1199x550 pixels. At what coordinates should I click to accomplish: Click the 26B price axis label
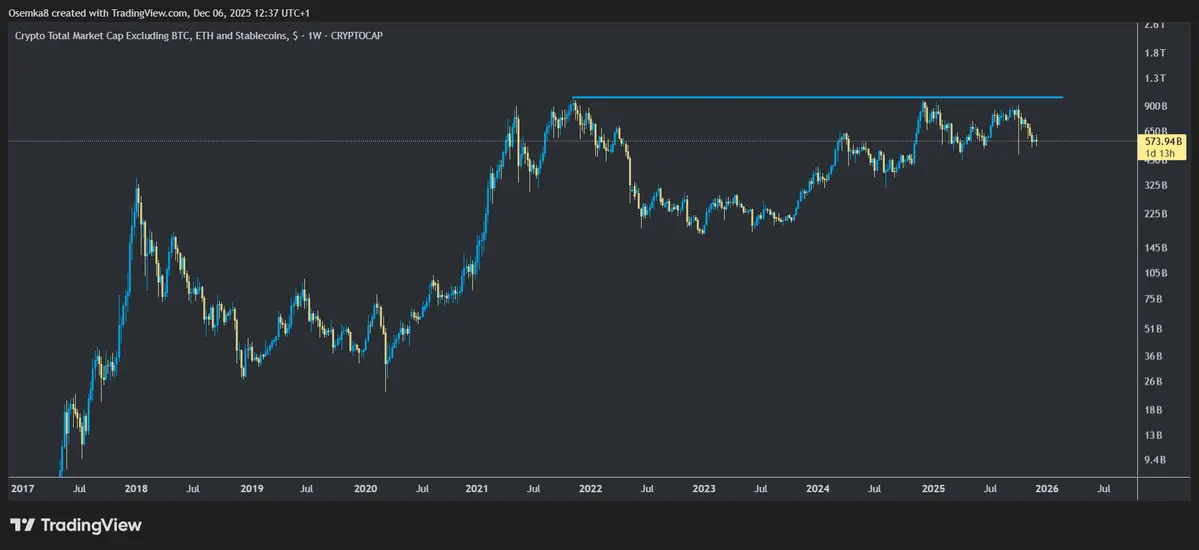coord(1154,382)
